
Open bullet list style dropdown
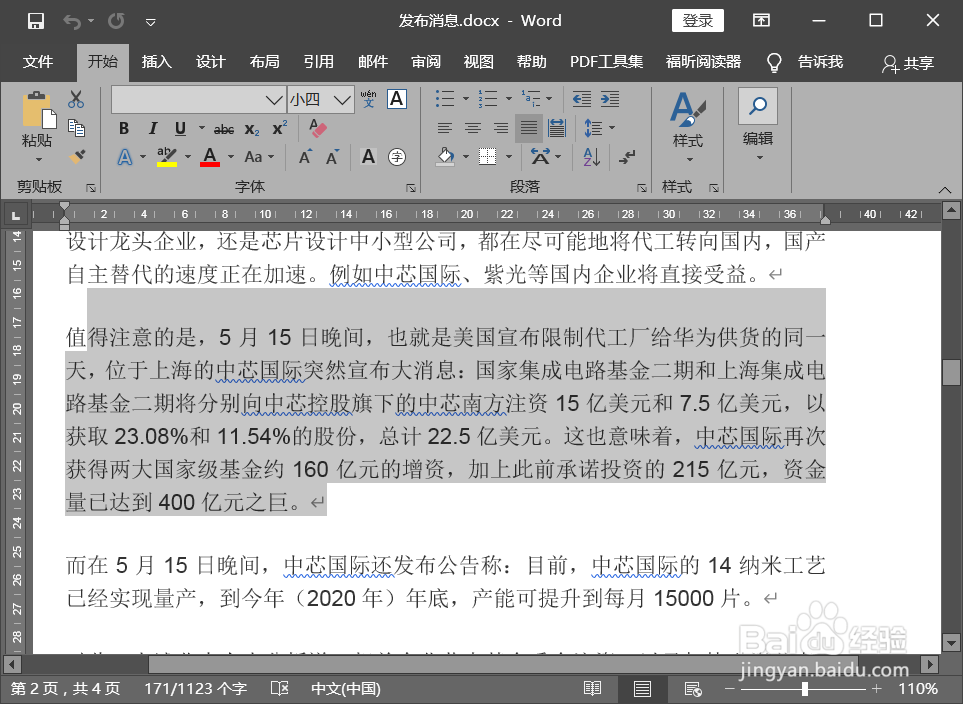pyautogui.click(x=466, y=99)
